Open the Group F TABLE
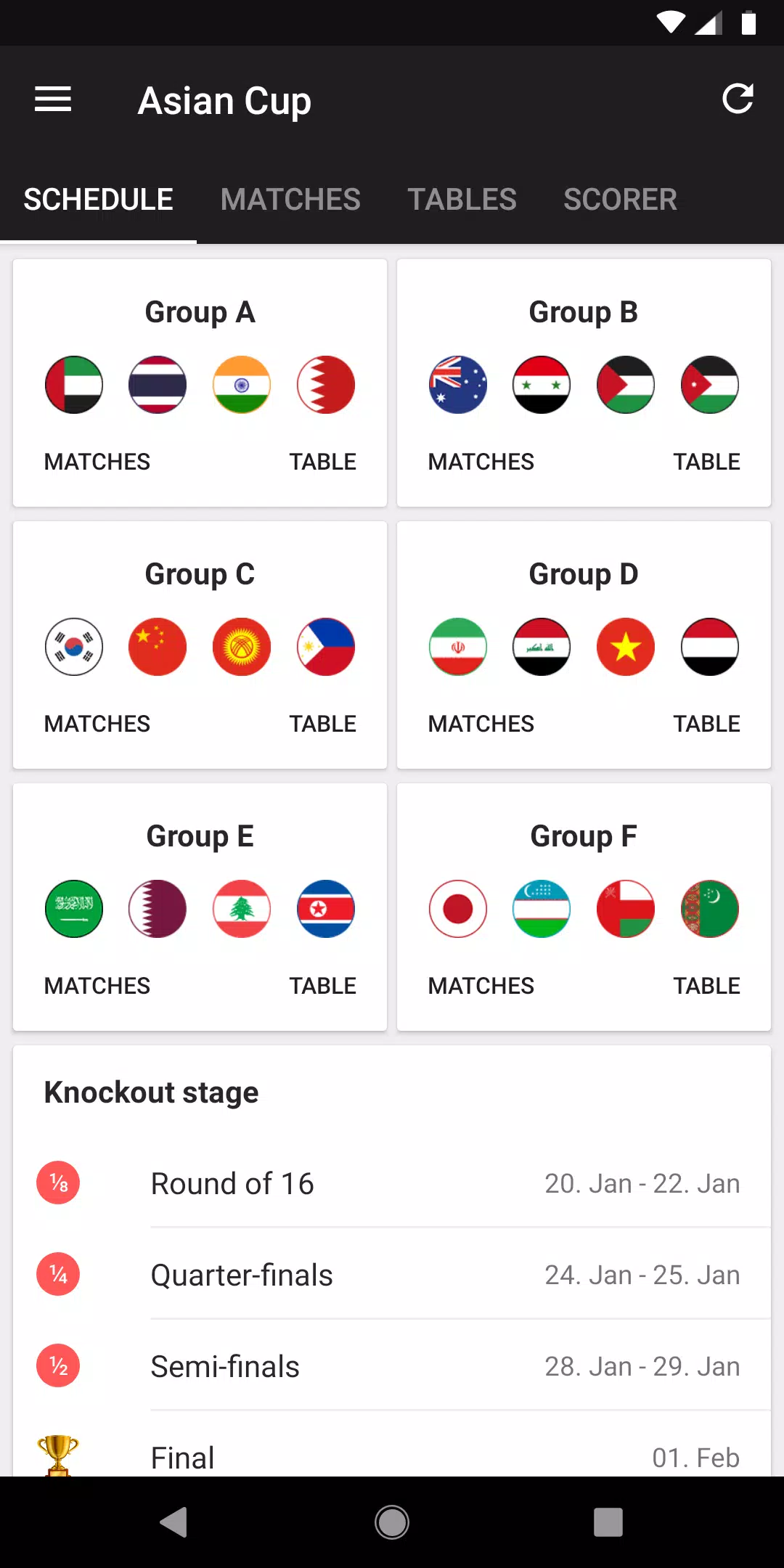 coord(706,986)
